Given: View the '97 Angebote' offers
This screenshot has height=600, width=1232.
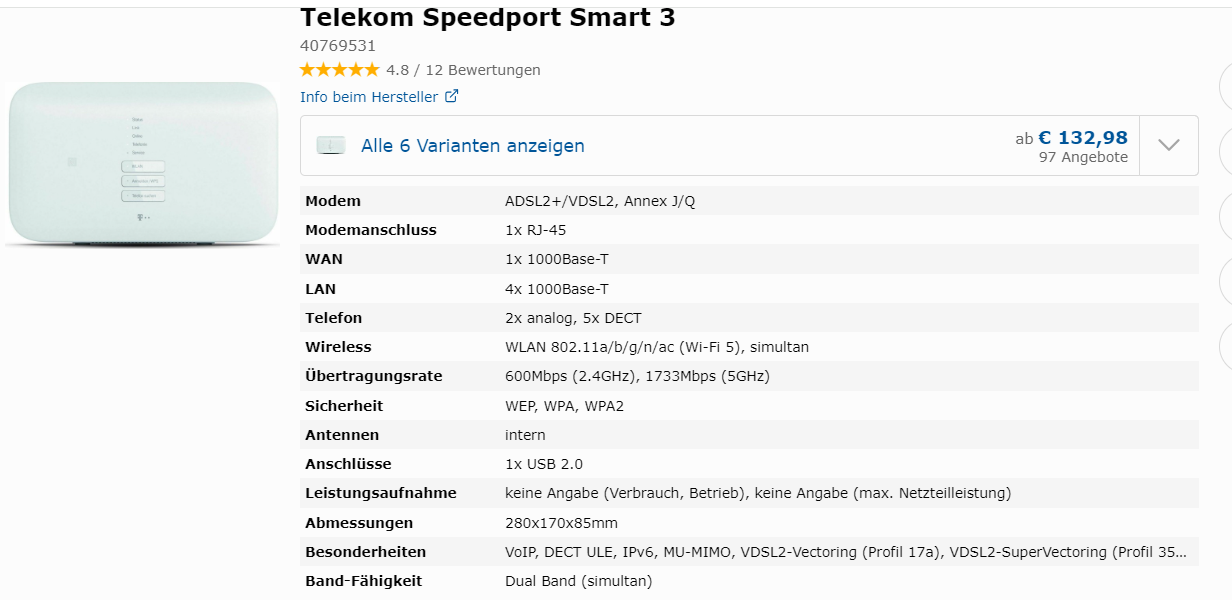Looking at the screenshot, I should click(1083, 157).
